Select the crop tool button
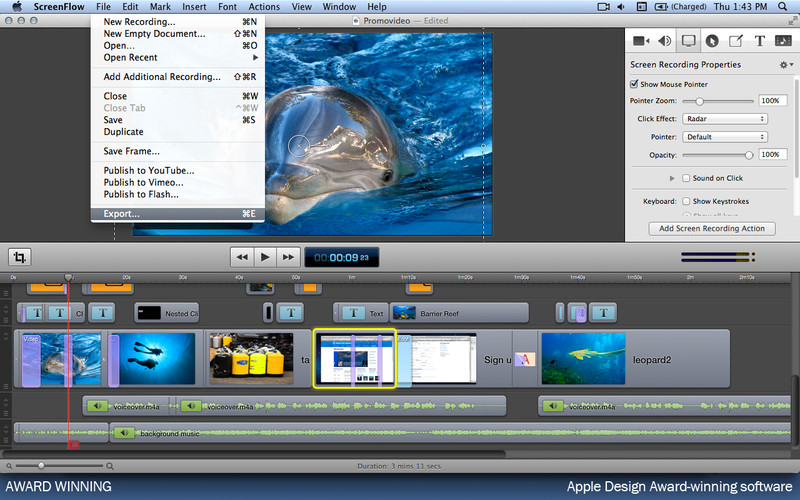Image resolution: width=800 pixels, height=500 pixels. [x=19, y=257]
